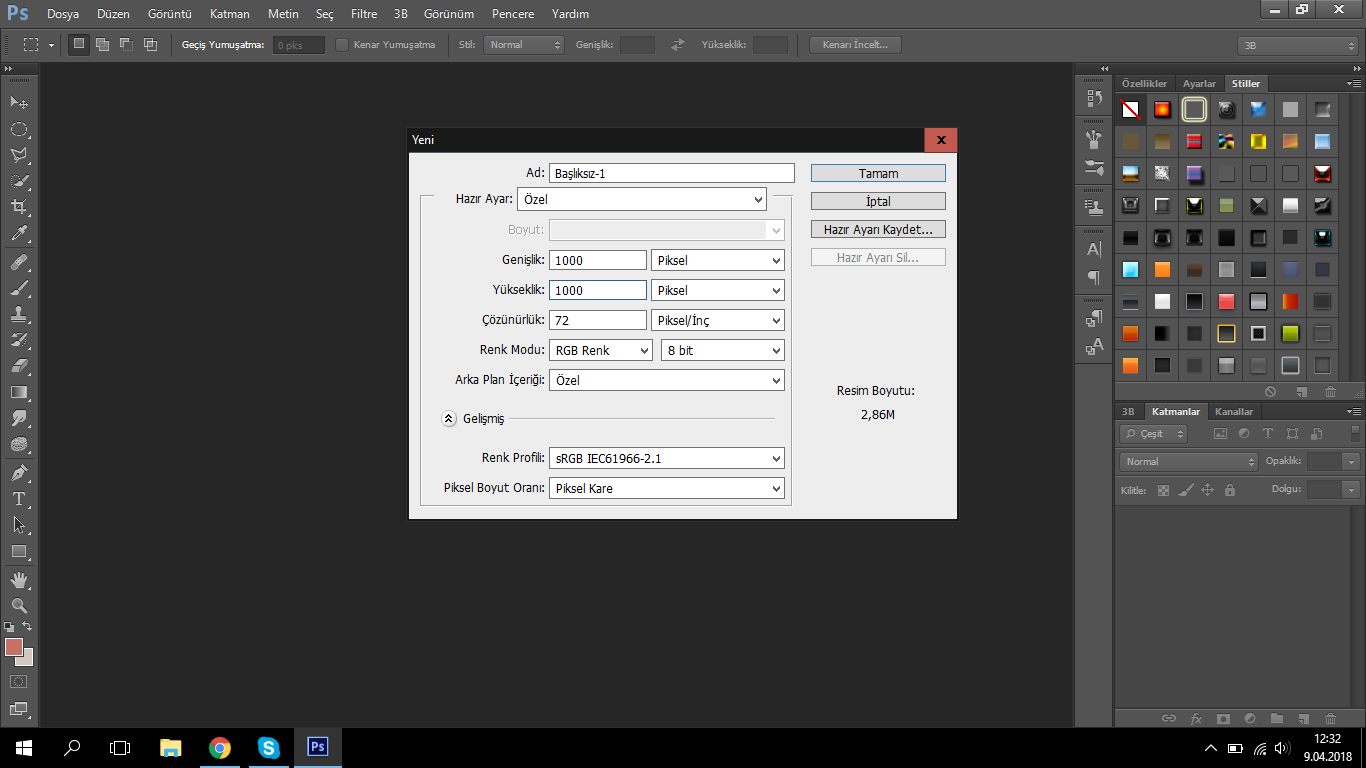Click the foreground color swatch
Viewport: 1366px width, 768px height.
click(14, 647)
